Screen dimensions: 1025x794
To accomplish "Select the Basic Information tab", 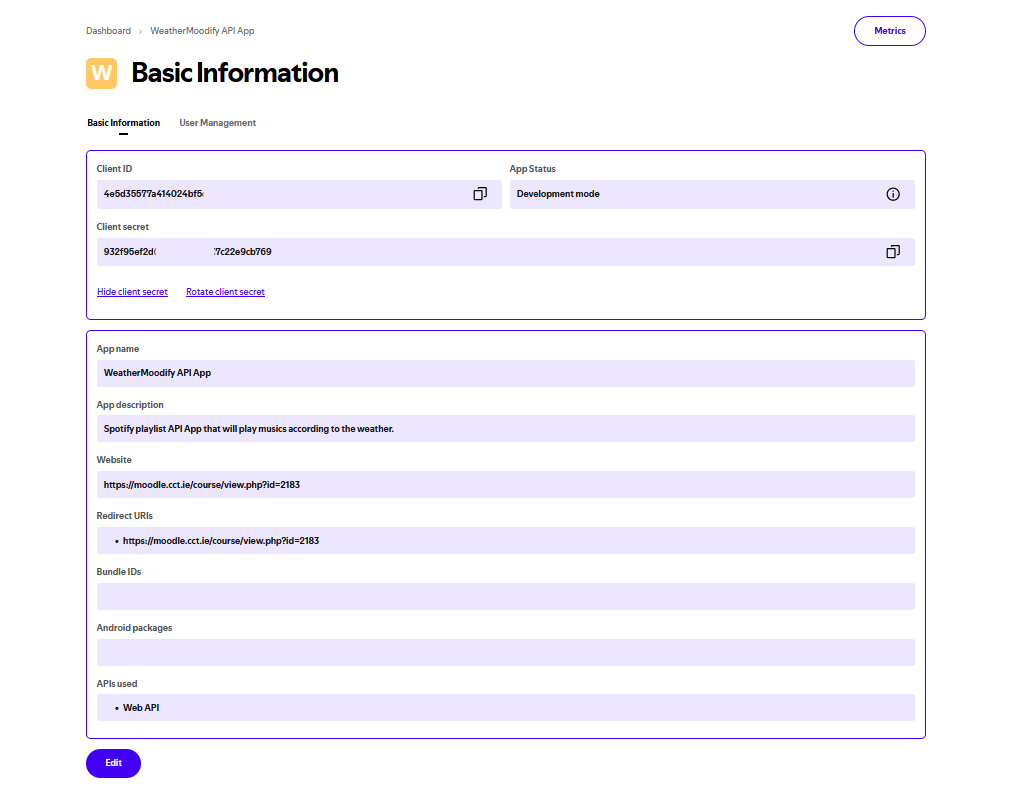I will 124,123.
